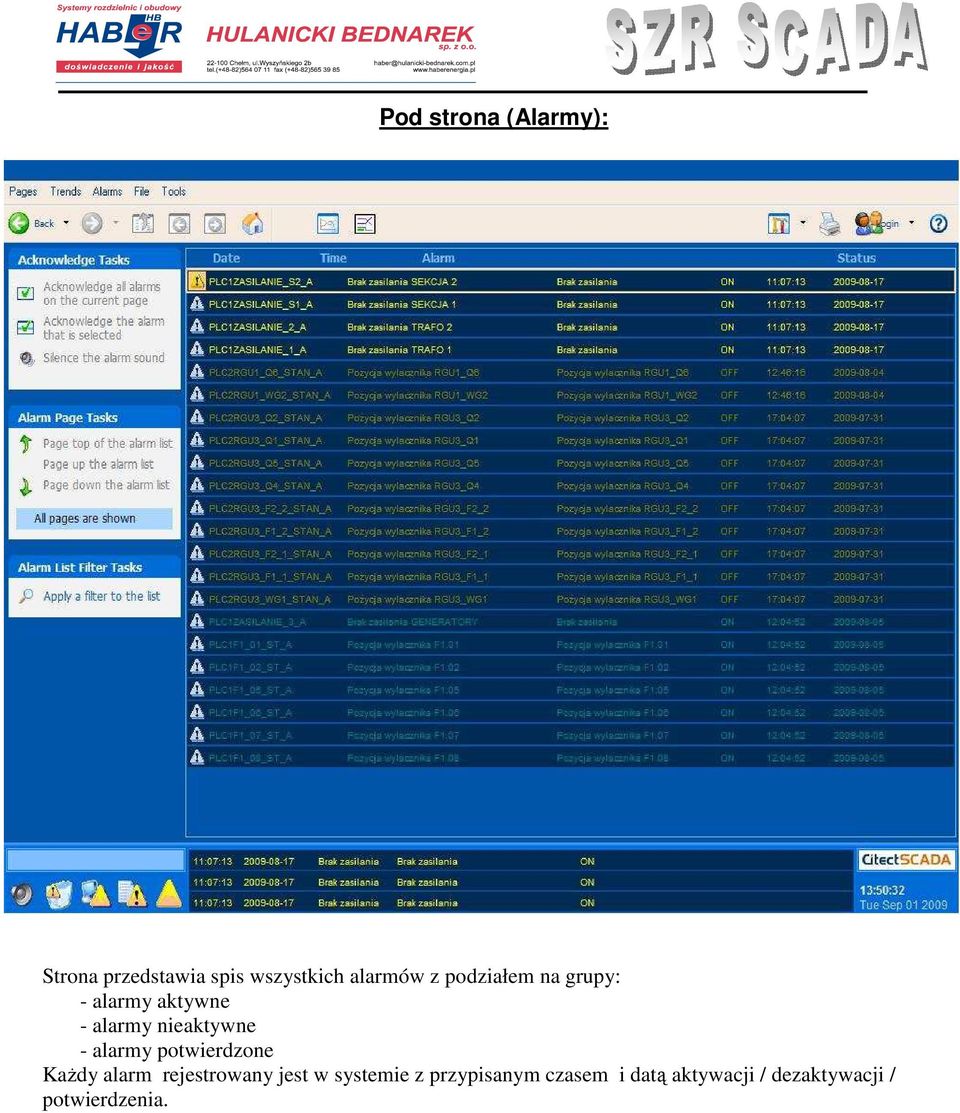The image size is (960, 1113).
Task: Click warning icon of PLC1ZASILANIE_1_A row
Action: [x=197, y=349]
